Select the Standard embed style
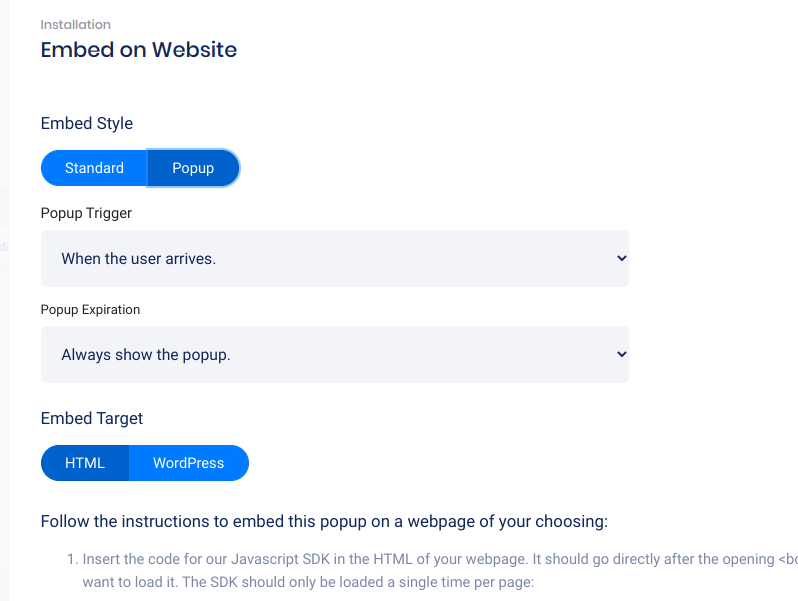Image resolution: width=798 pixels, height=601 pixels. [94, 168]
